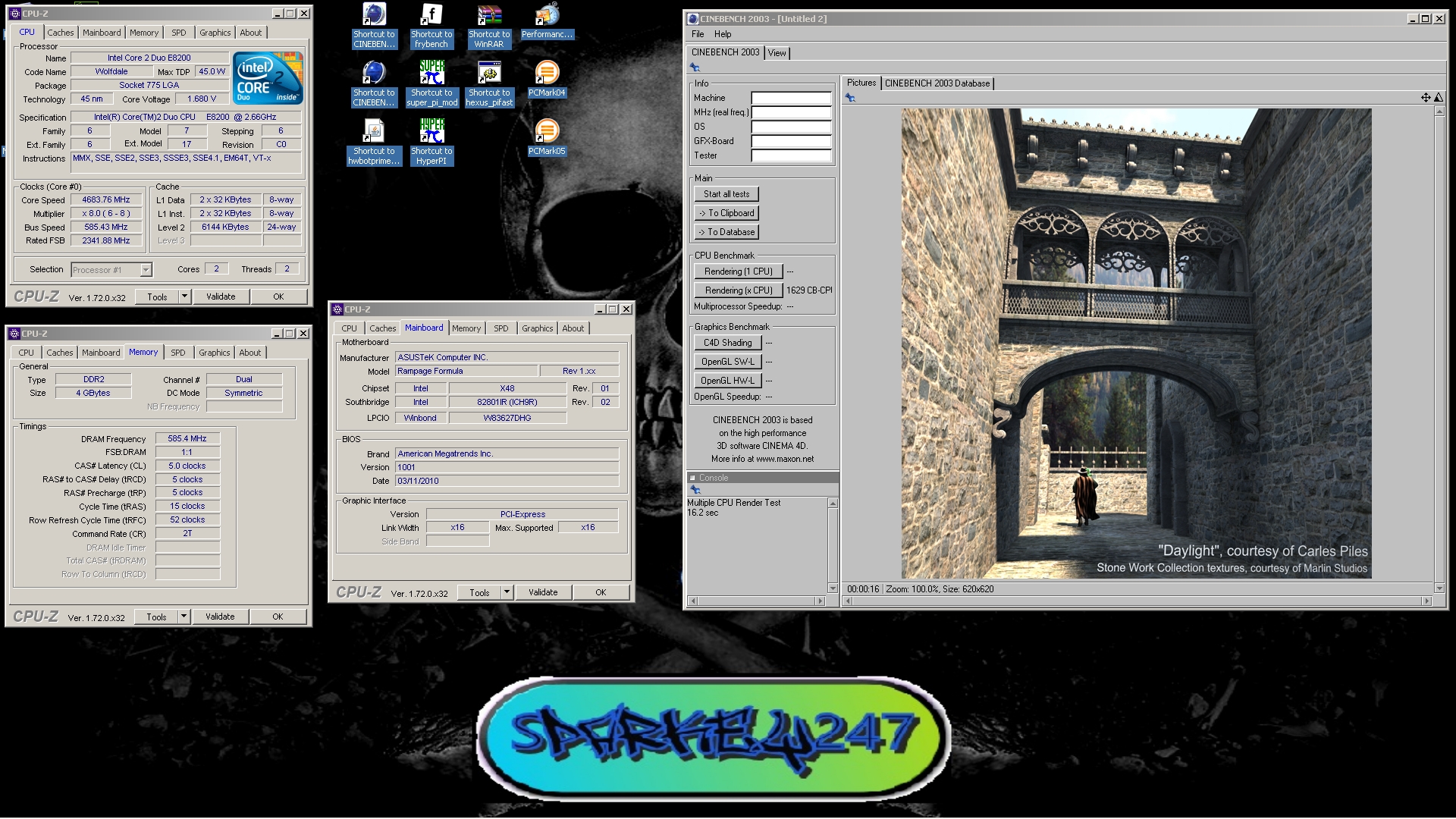Click the Tester input field
Screen dimensions: 1456x819
791,155
